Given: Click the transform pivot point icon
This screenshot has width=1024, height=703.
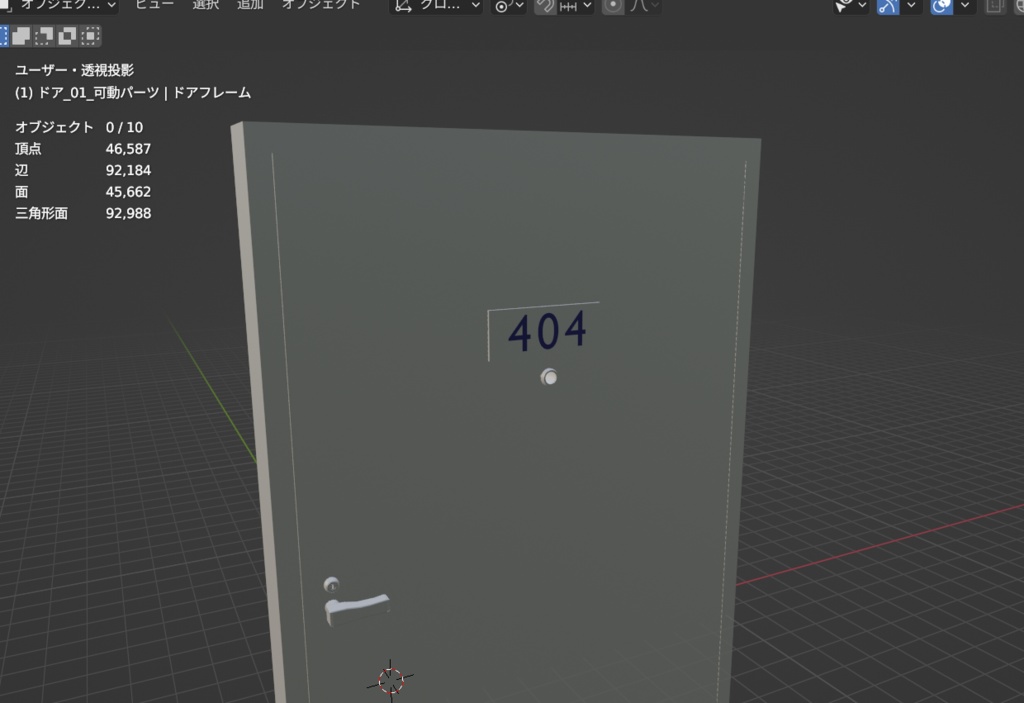Looking at the screenshot, I should (500, 6).
